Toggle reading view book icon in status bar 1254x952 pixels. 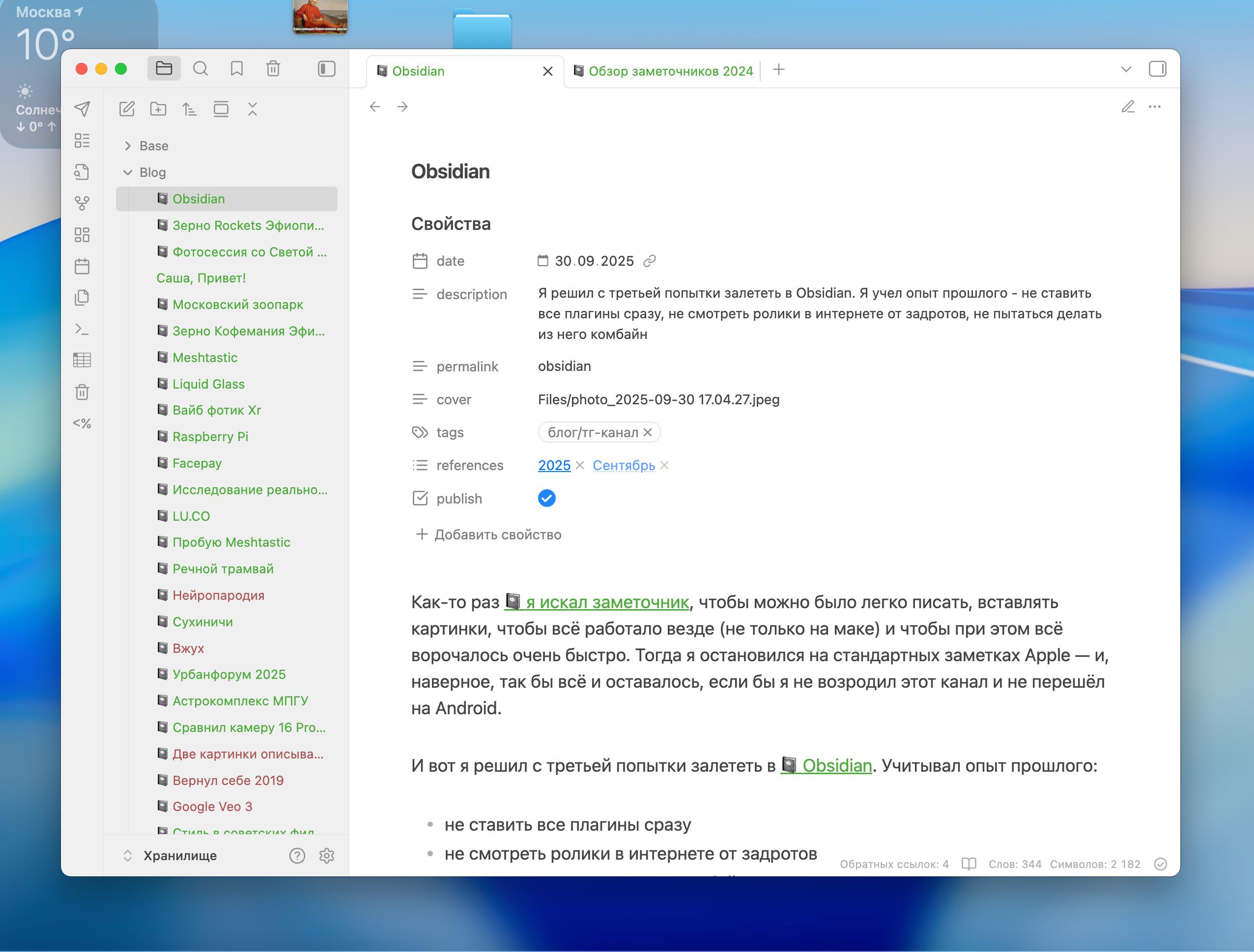coord(969,864)
